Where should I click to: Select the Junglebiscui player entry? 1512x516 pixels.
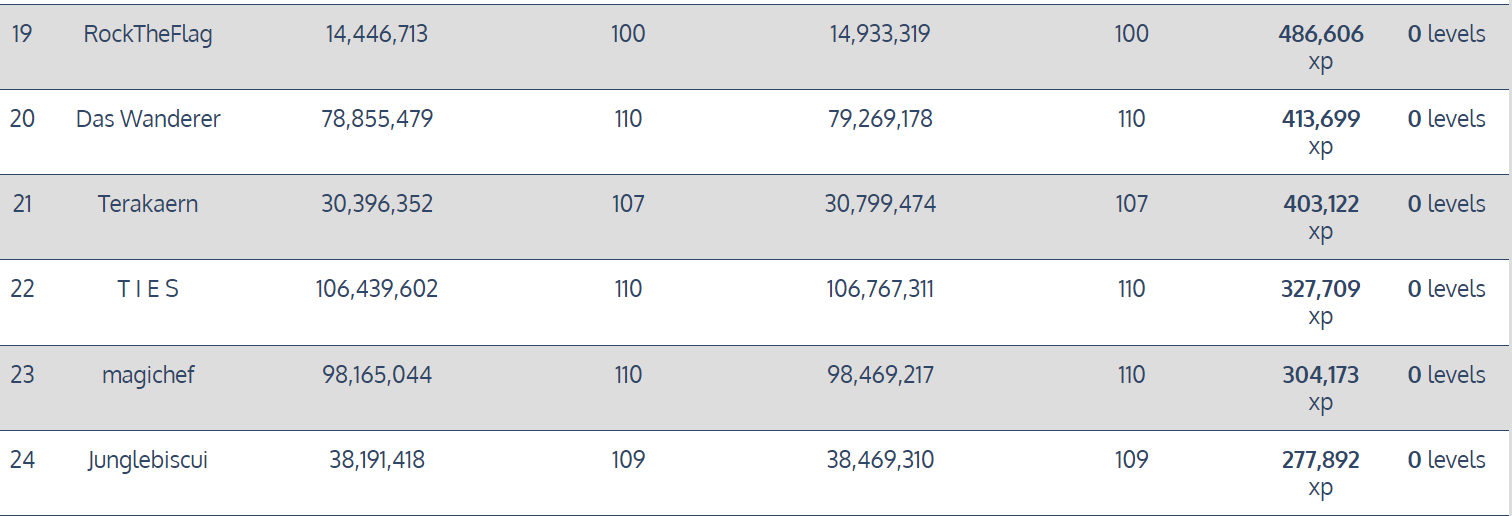[148, 460]
